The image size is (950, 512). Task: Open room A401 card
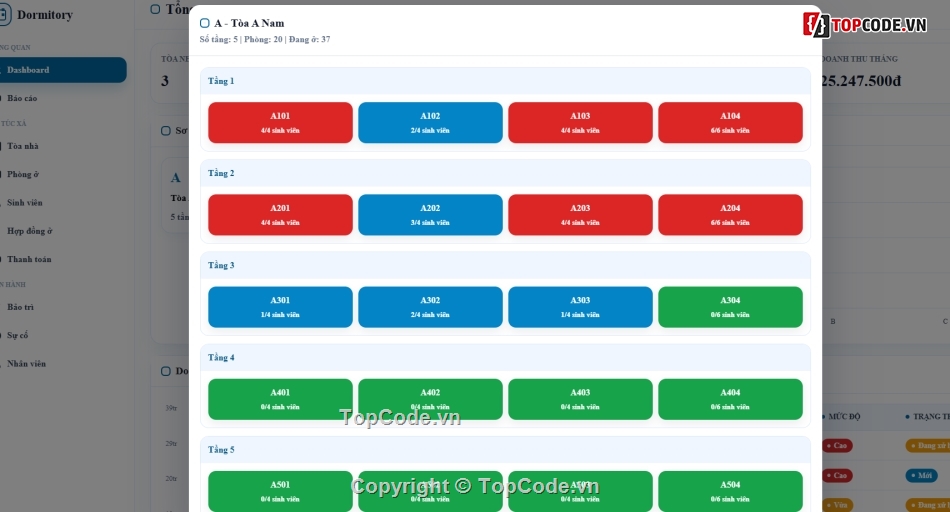280,399
